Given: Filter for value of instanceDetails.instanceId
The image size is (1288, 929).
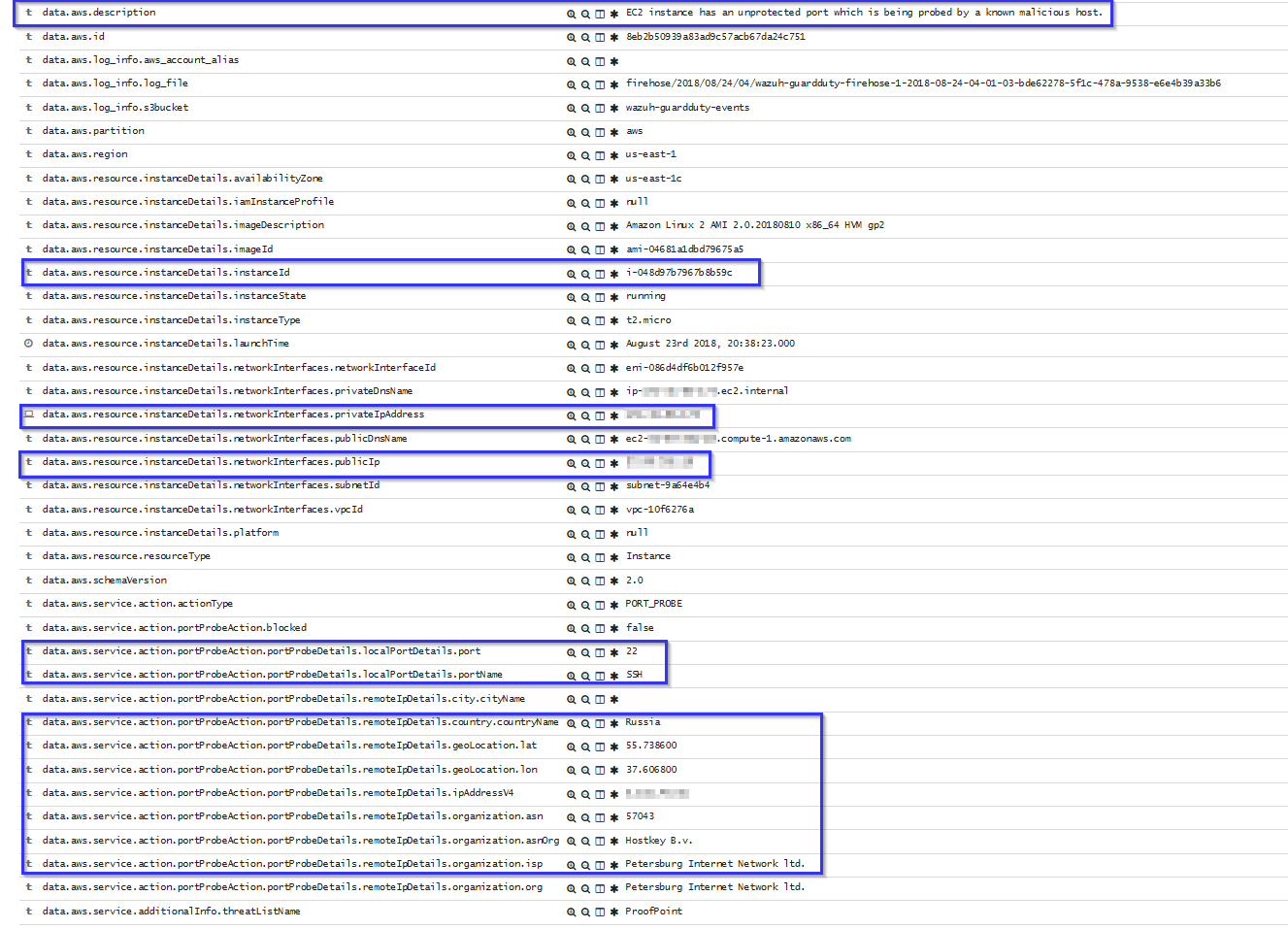Looking at the screenshot, I should [571, 274].
